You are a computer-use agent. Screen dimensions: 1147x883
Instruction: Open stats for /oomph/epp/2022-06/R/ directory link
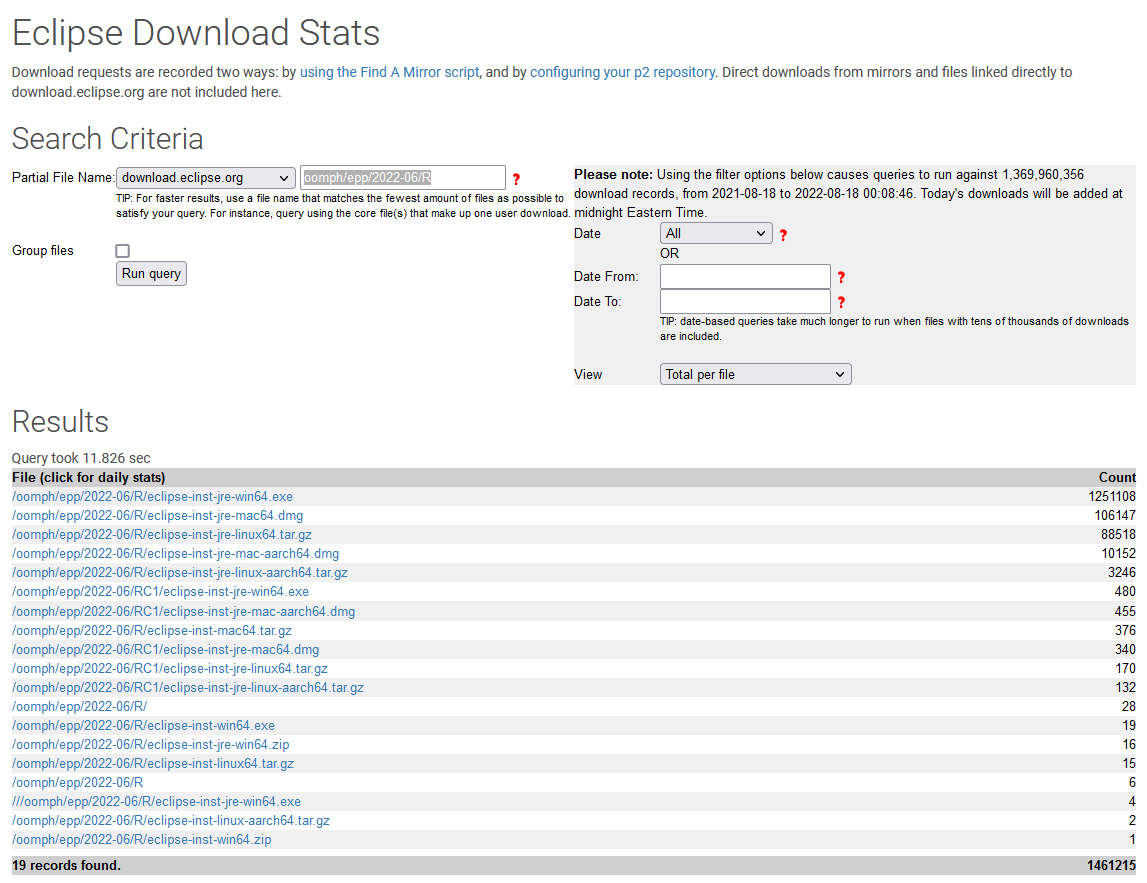tap(80, 707)
